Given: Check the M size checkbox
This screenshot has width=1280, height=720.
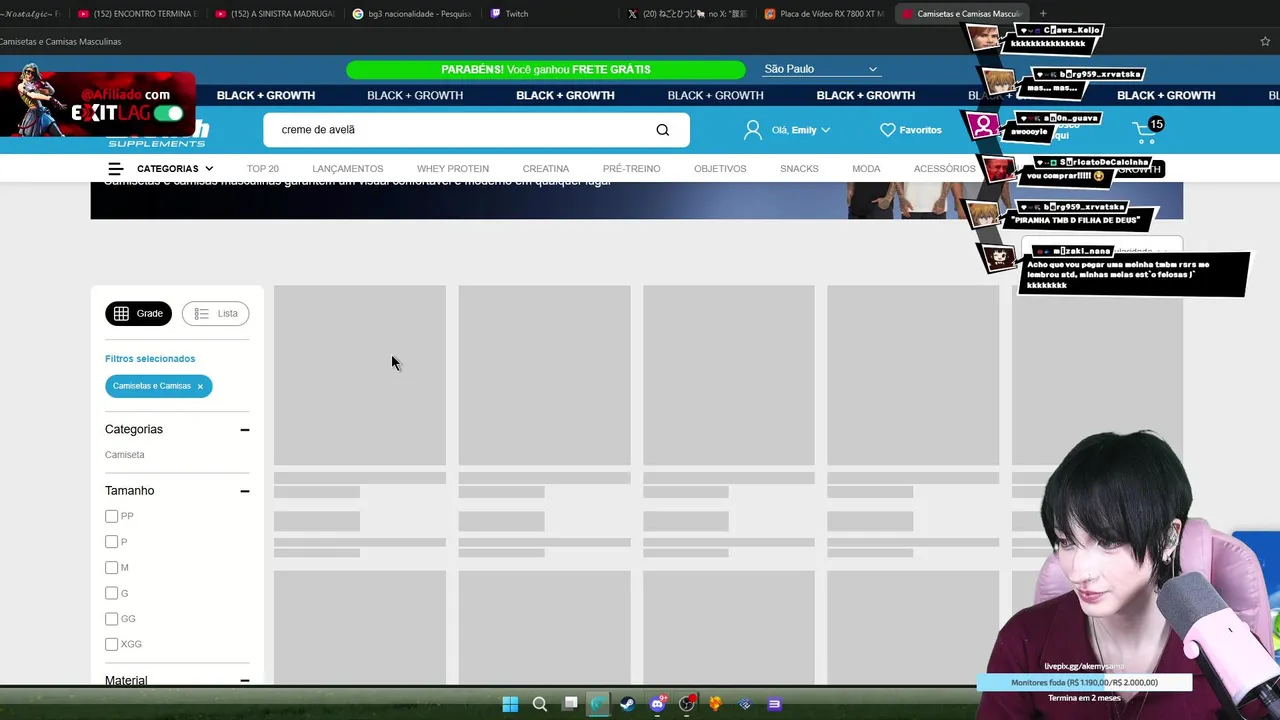Looking at the screenshot, I should (x=111, y=568).
